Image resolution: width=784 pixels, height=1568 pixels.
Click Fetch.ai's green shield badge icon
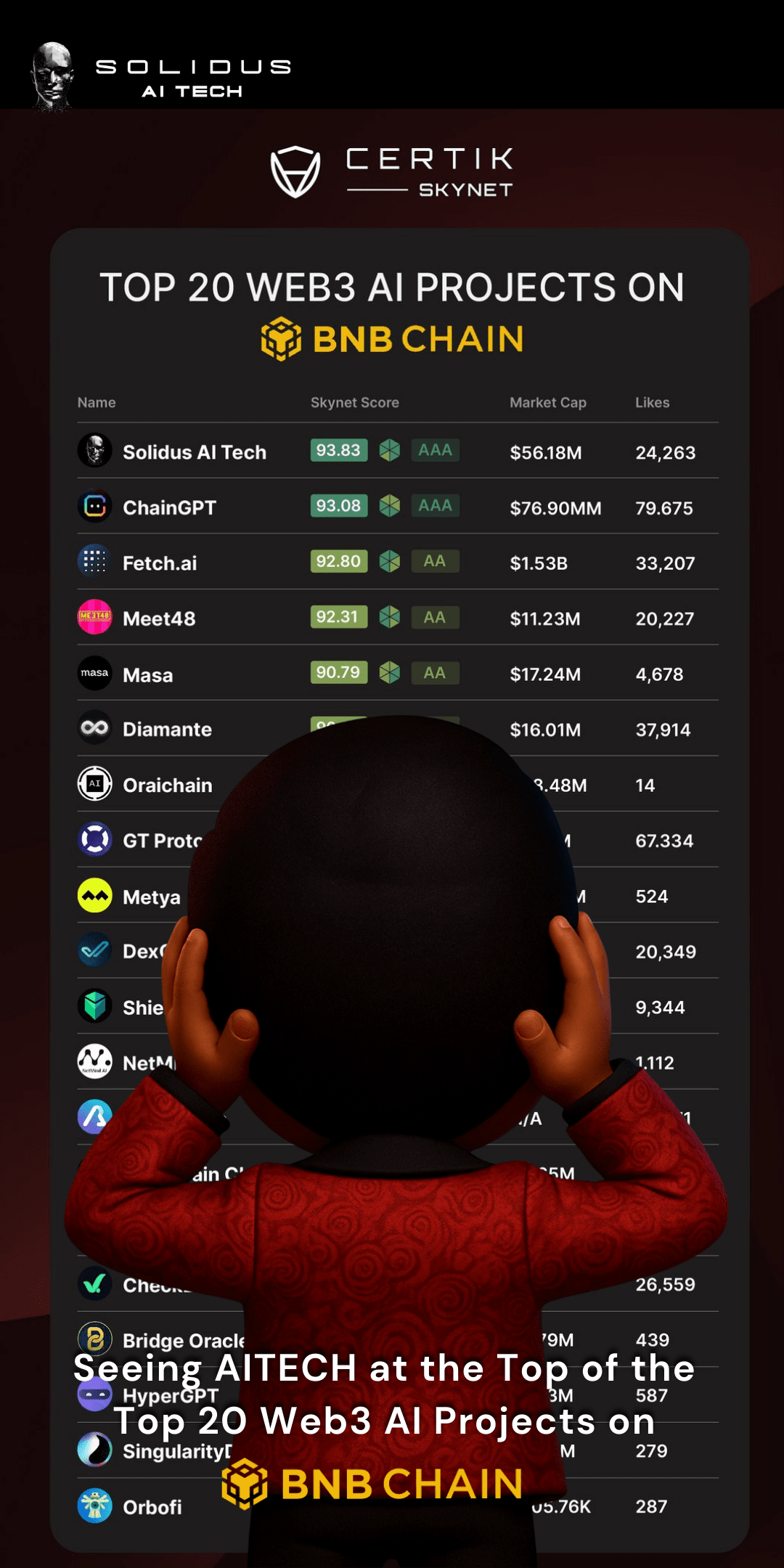coord(390,561)
